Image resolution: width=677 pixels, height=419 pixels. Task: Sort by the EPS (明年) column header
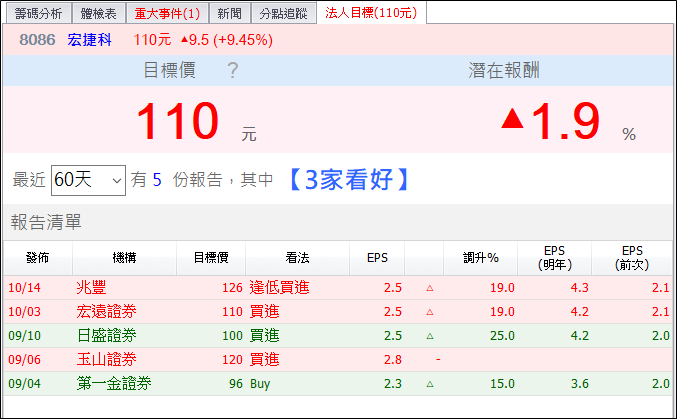(555, 258)
